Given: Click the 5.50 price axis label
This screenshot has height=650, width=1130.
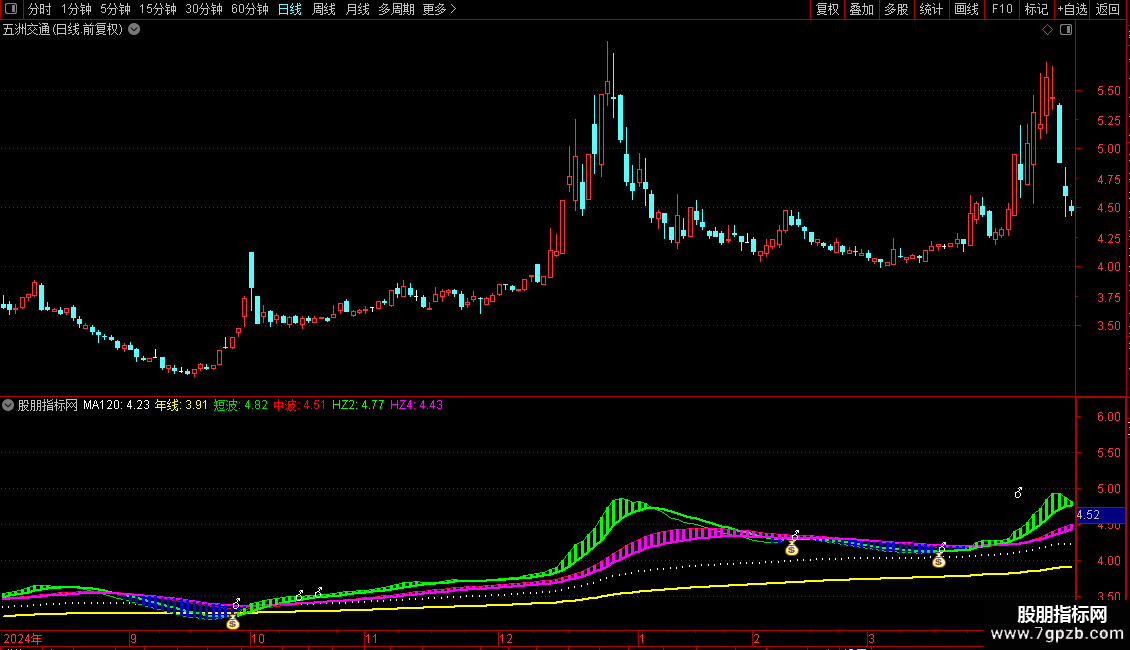Looking at the screenshot, I should [x=1108, y=91].
